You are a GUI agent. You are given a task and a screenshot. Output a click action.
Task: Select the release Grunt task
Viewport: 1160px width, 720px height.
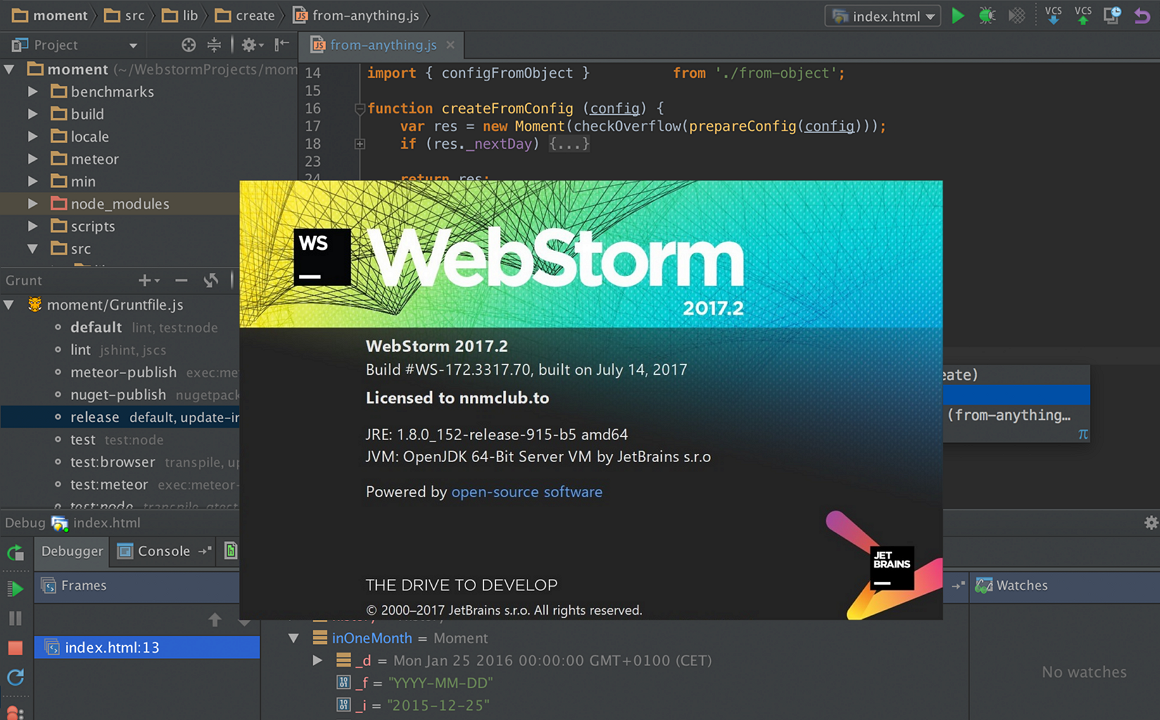[x=120, y=417]
